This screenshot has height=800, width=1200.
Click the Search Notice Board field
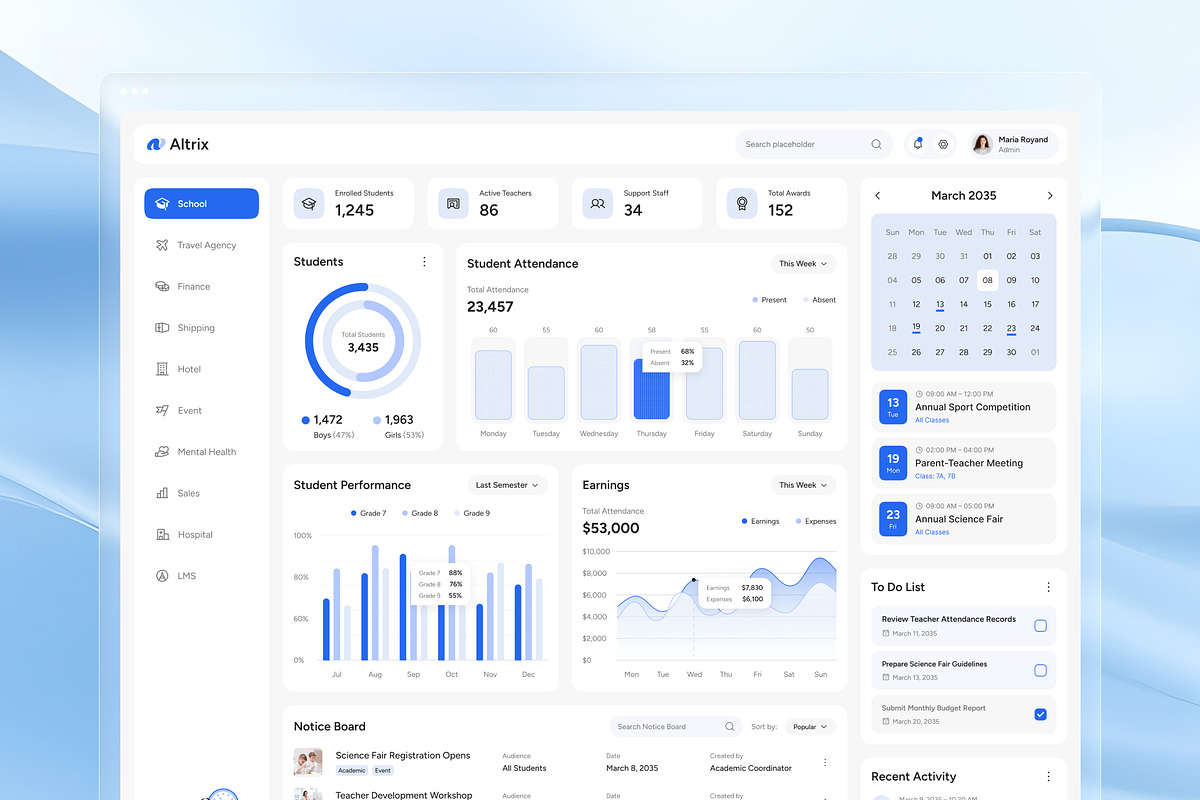coord(676,727)
